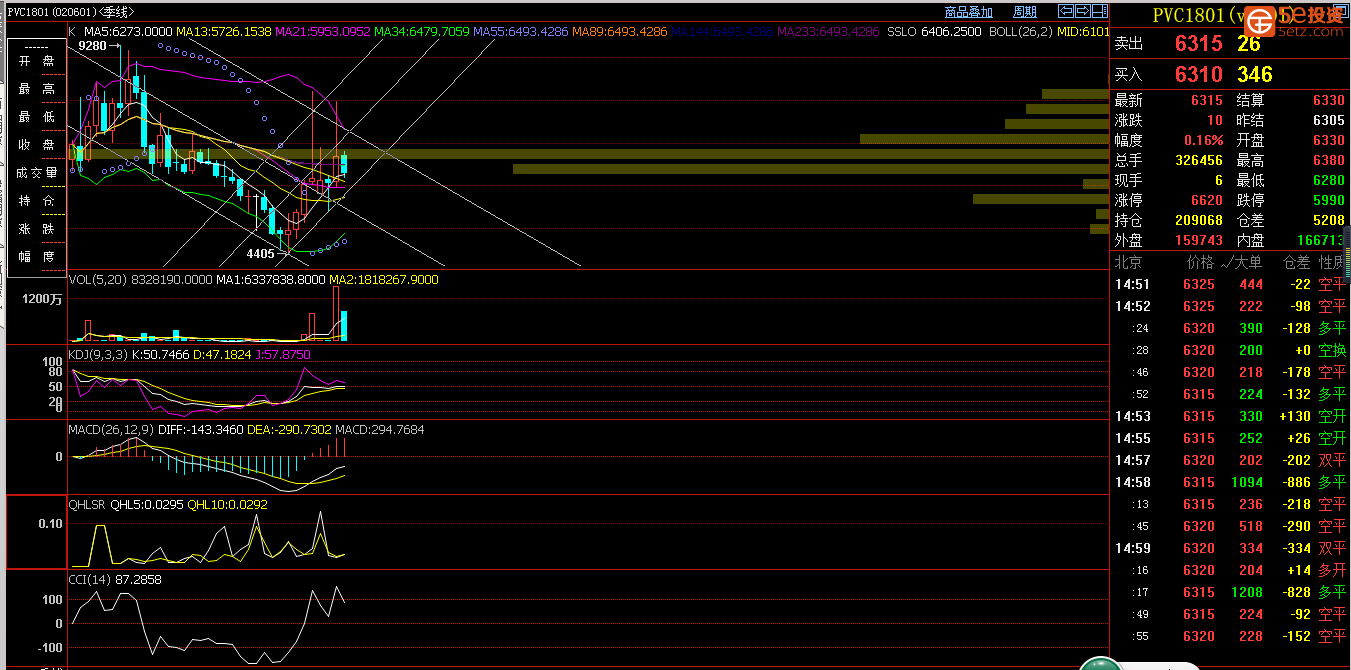Click the 最新 latest price value
The image size is (1351, 670).
(x=1207, y=100)
